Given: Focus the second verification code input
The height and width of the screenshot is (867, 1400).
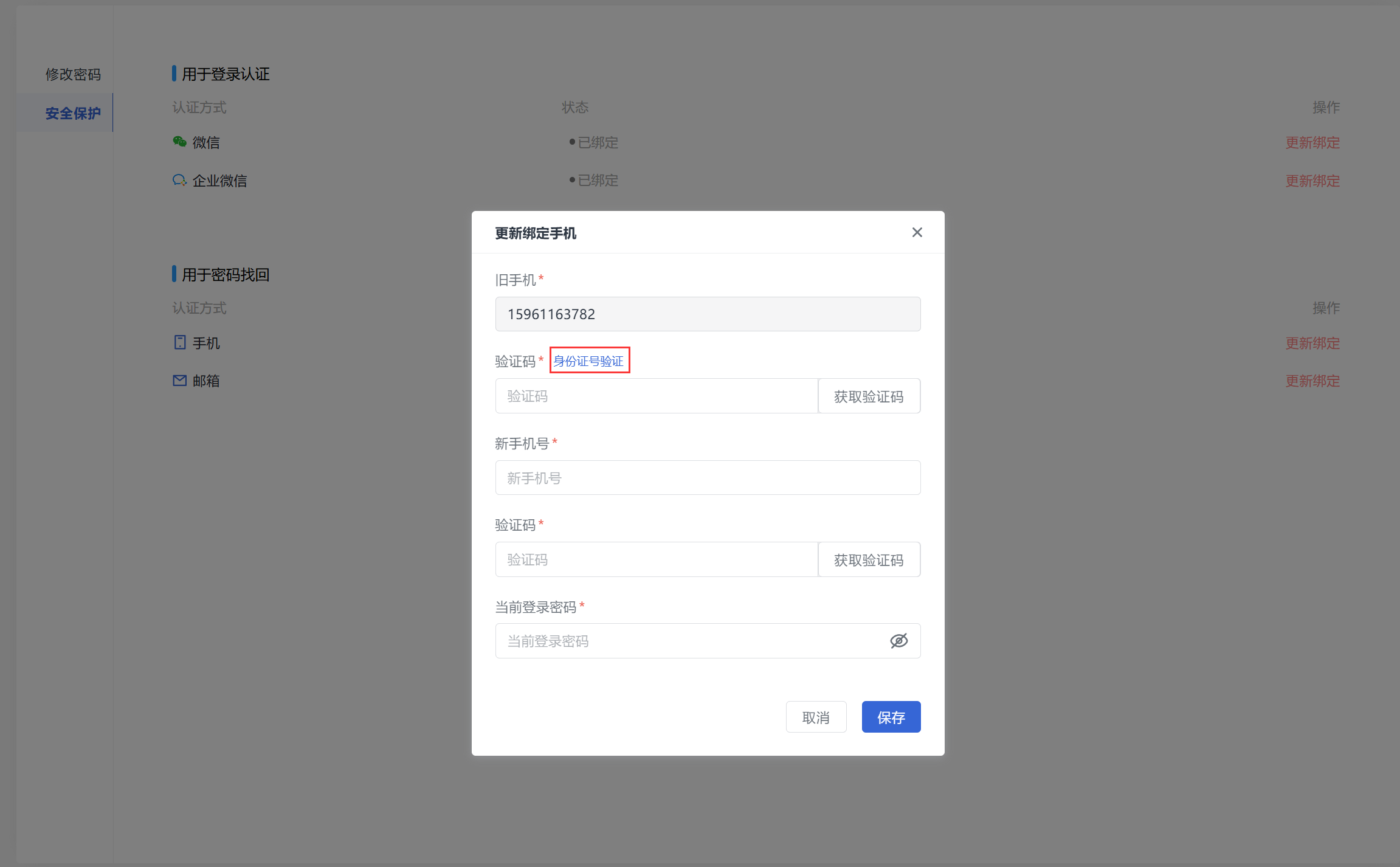Looking at the screenshot, I should [x=655, y=560].
